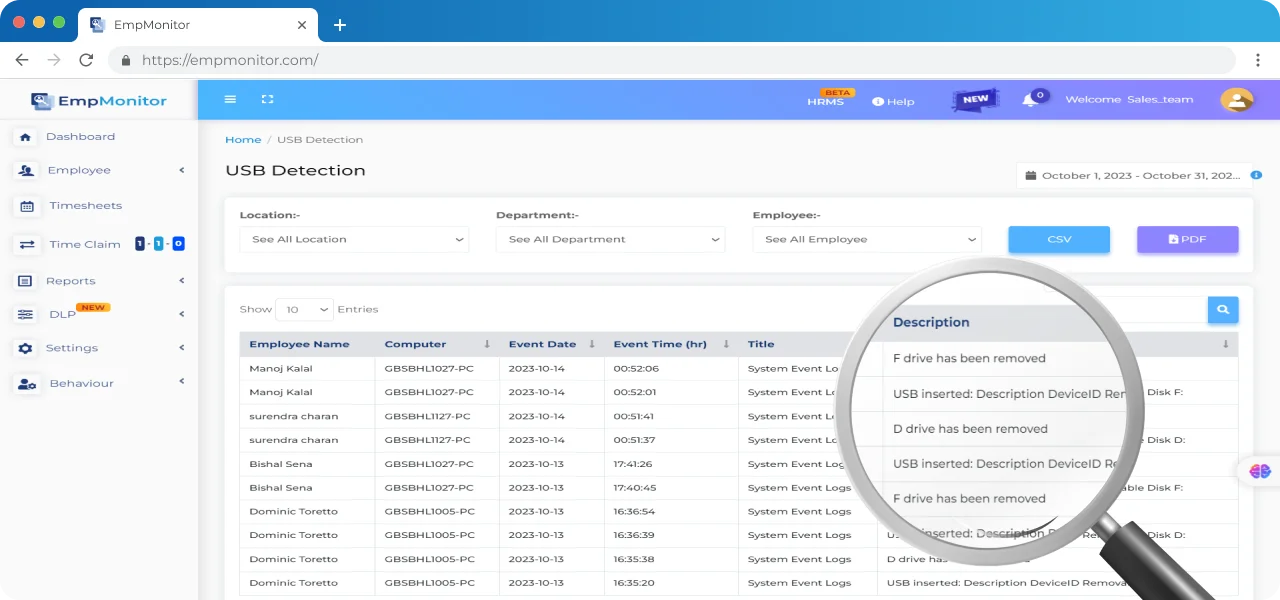The image size is (1280, 600).
Task: Toggle fullscreen via the expand icon
Action: 267,99
